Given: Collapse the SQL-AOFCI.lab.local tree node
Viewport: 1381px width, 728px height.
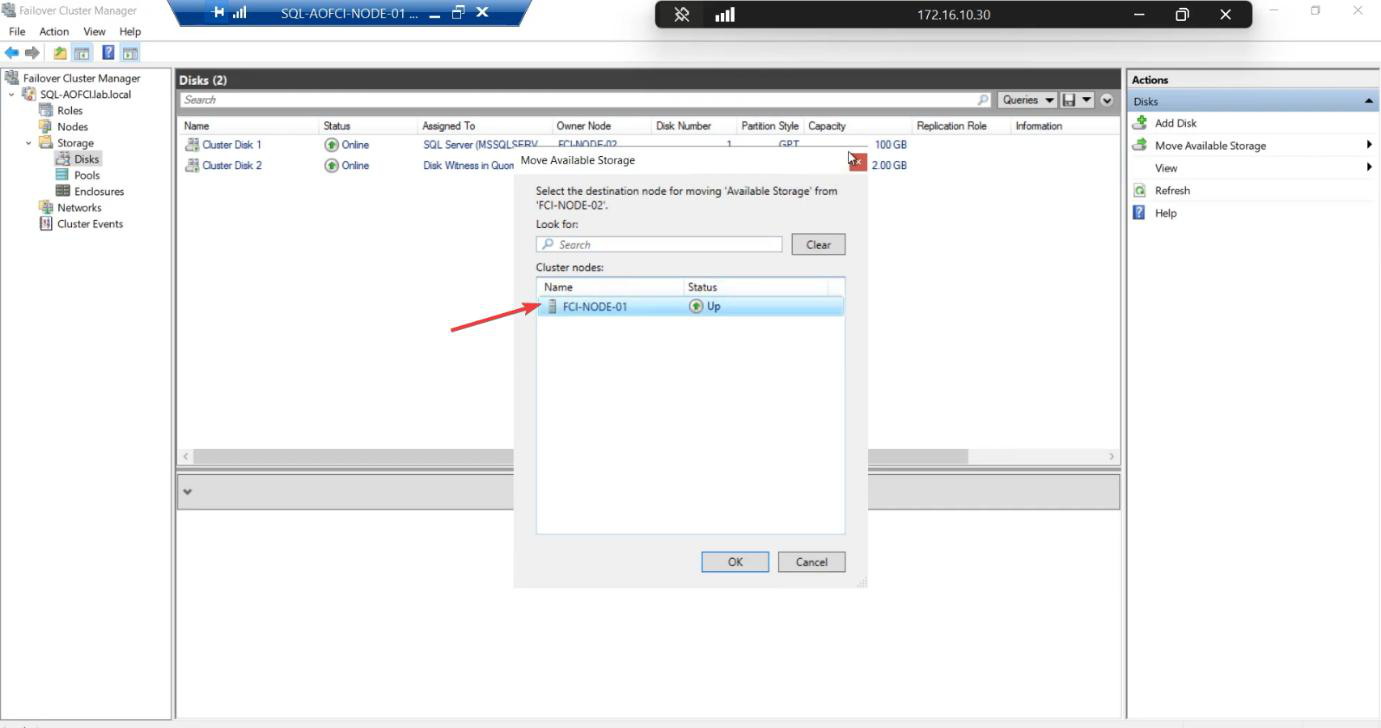Looking at the screenshot, I should (x=12, y=95).
